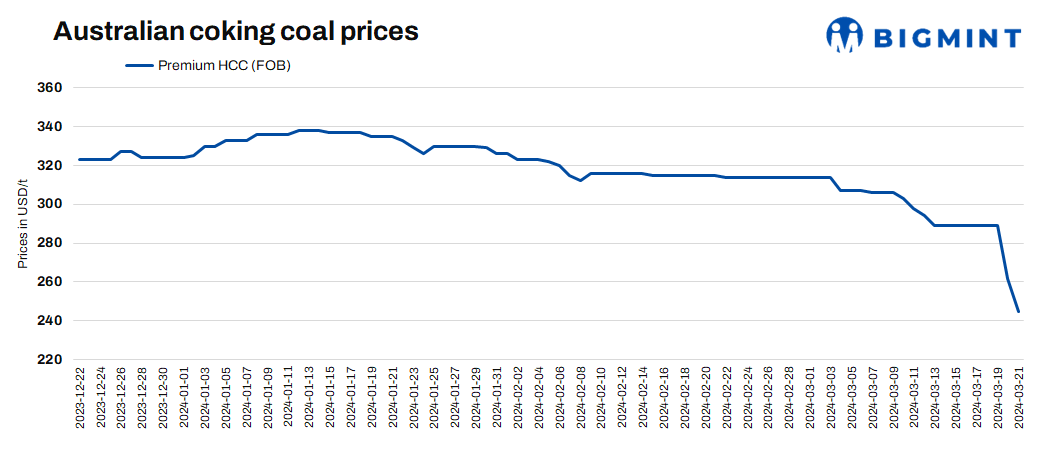
Task: Click the 300 y-axis tick label
Action: [x=50, y=204]
